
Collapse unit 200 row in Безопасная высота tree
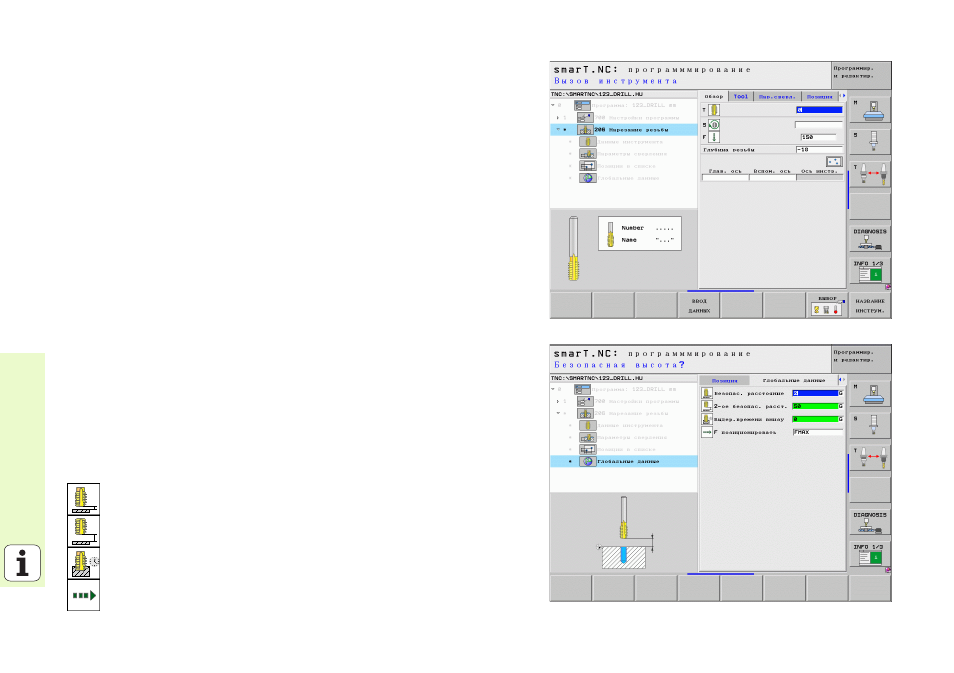coord(558,413)
